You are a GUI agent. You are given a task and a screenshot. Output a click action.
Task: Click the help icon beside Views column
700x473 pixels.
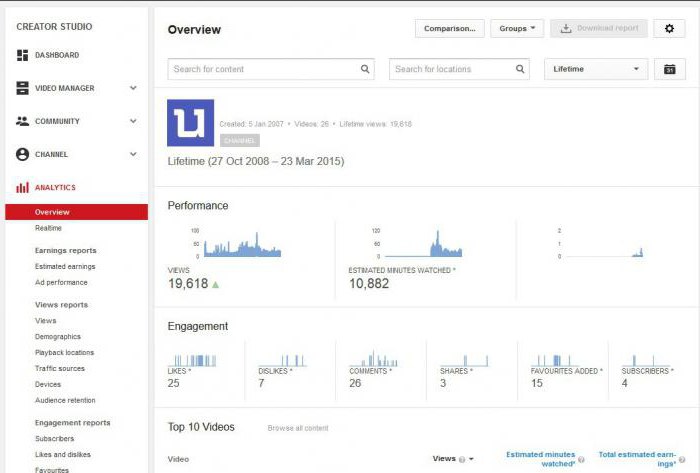(x=462, y=459)
